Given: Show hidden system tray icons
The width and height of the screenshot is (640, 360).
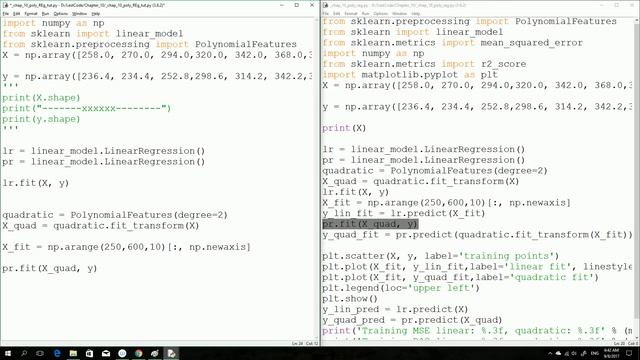Looking at the screenshot, I should 550,353.
